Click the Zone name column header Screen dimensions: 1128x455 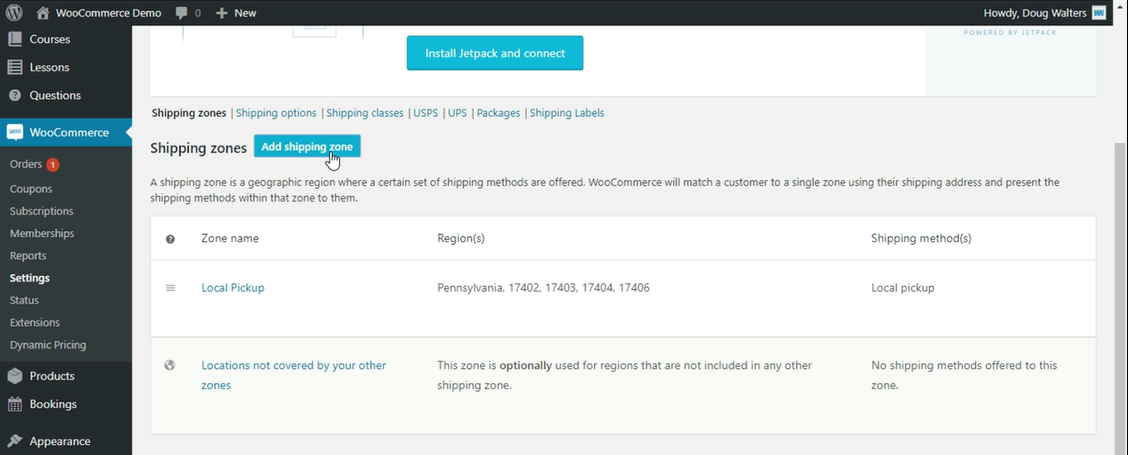pyautogui.click(x=230, y=238)
